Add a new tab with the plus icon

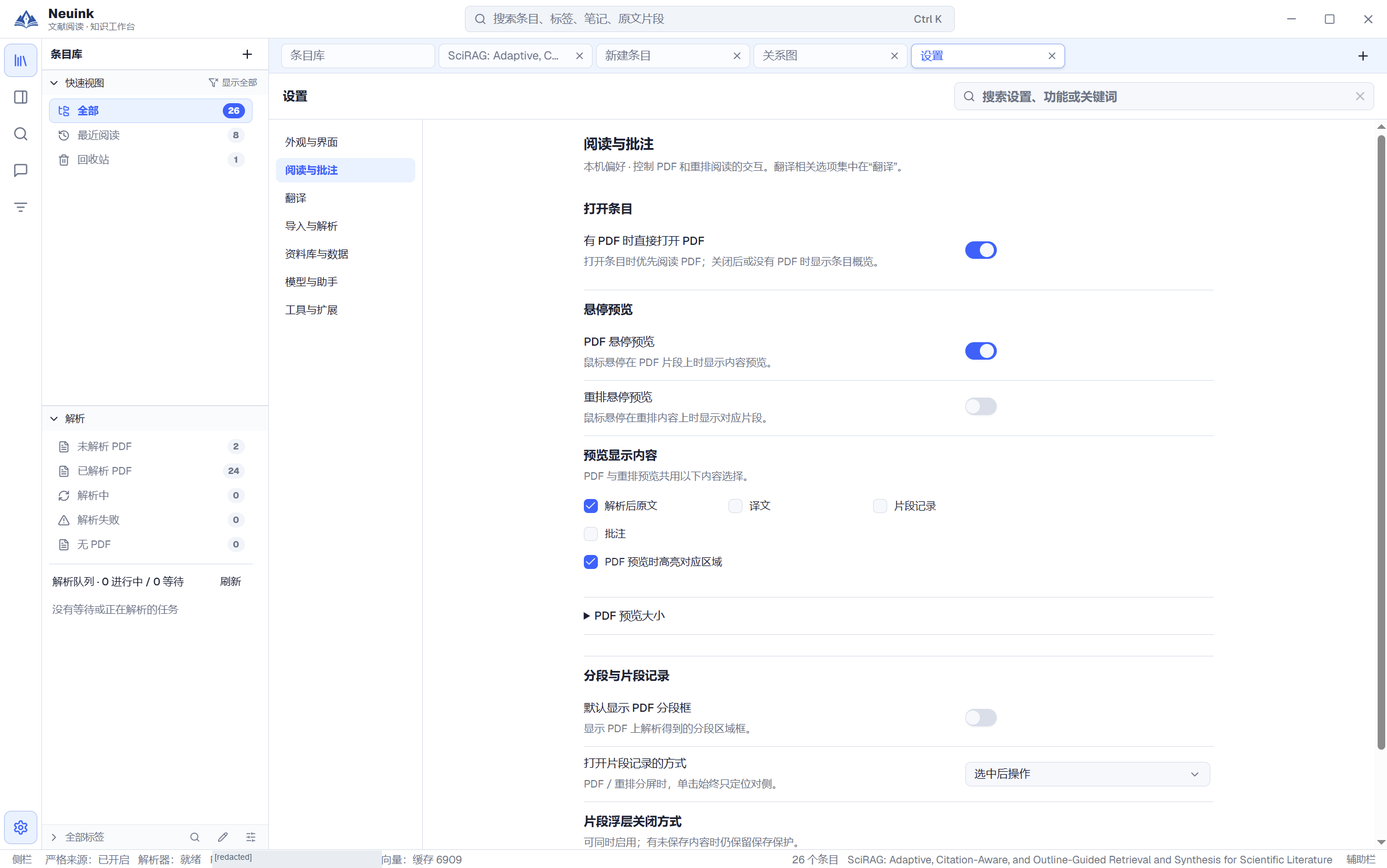coord(1363,56)
